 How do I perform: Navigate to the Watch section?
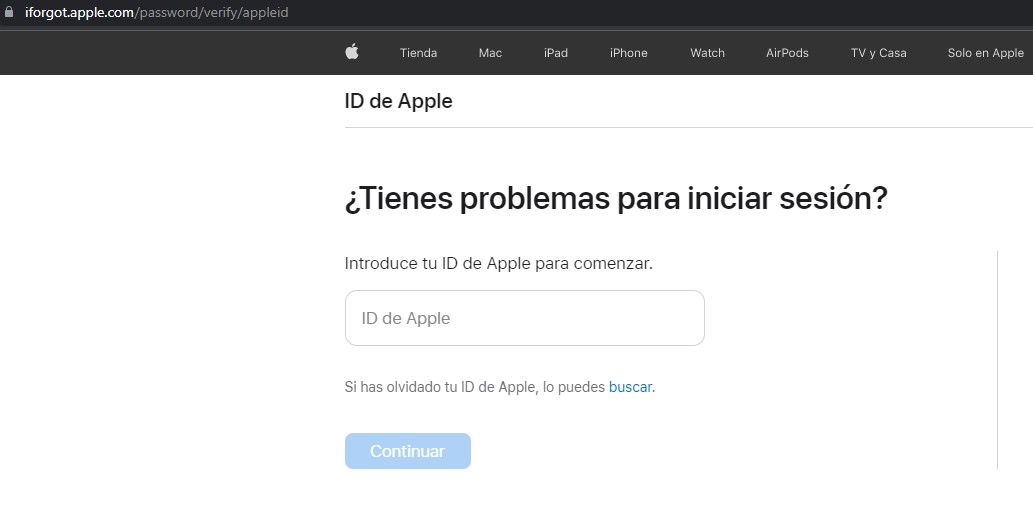707,53
